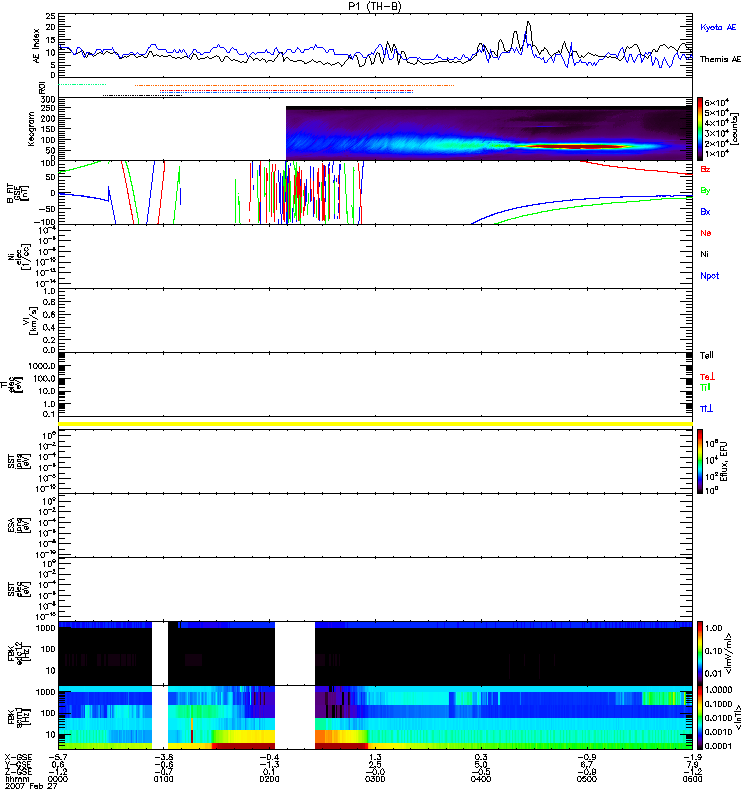The width and height of the screenshot is (750, 800).
Task: Click the 0200 time tick label
Action: tap(269, 779)
